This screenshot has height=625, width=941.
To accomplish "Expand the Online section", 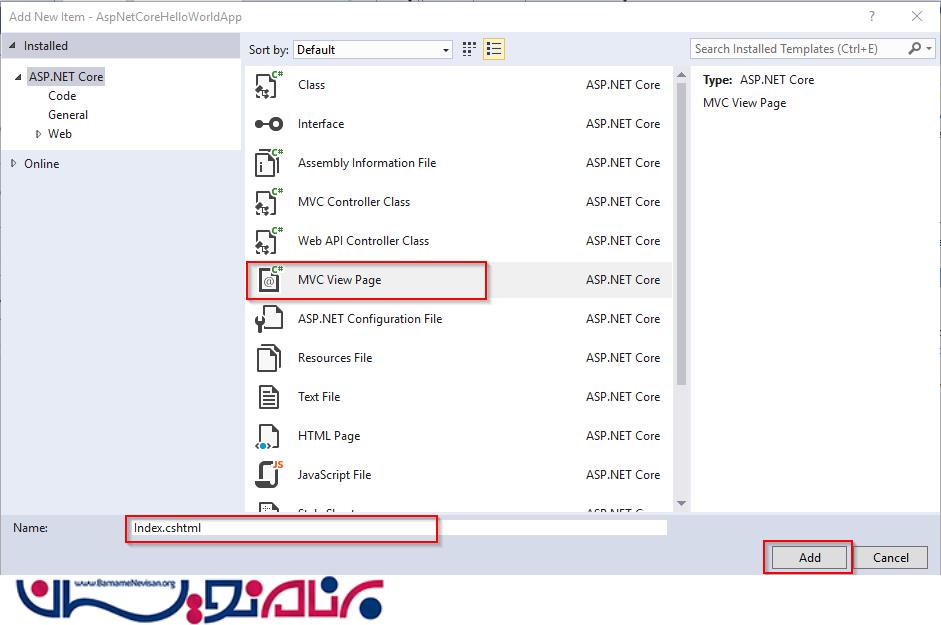I will coord(13,164).
